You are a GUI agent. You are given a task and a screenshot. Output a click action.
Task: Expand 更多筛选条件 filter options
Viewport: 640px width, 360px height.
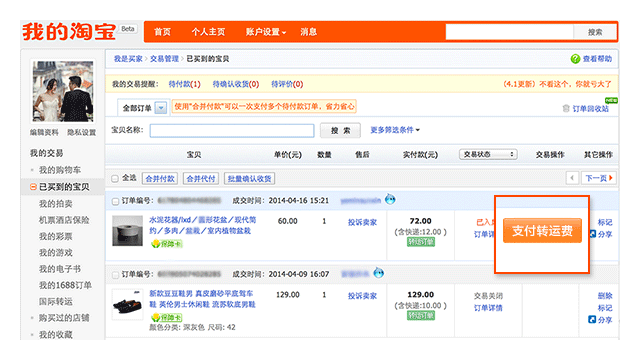coord(395,130)
